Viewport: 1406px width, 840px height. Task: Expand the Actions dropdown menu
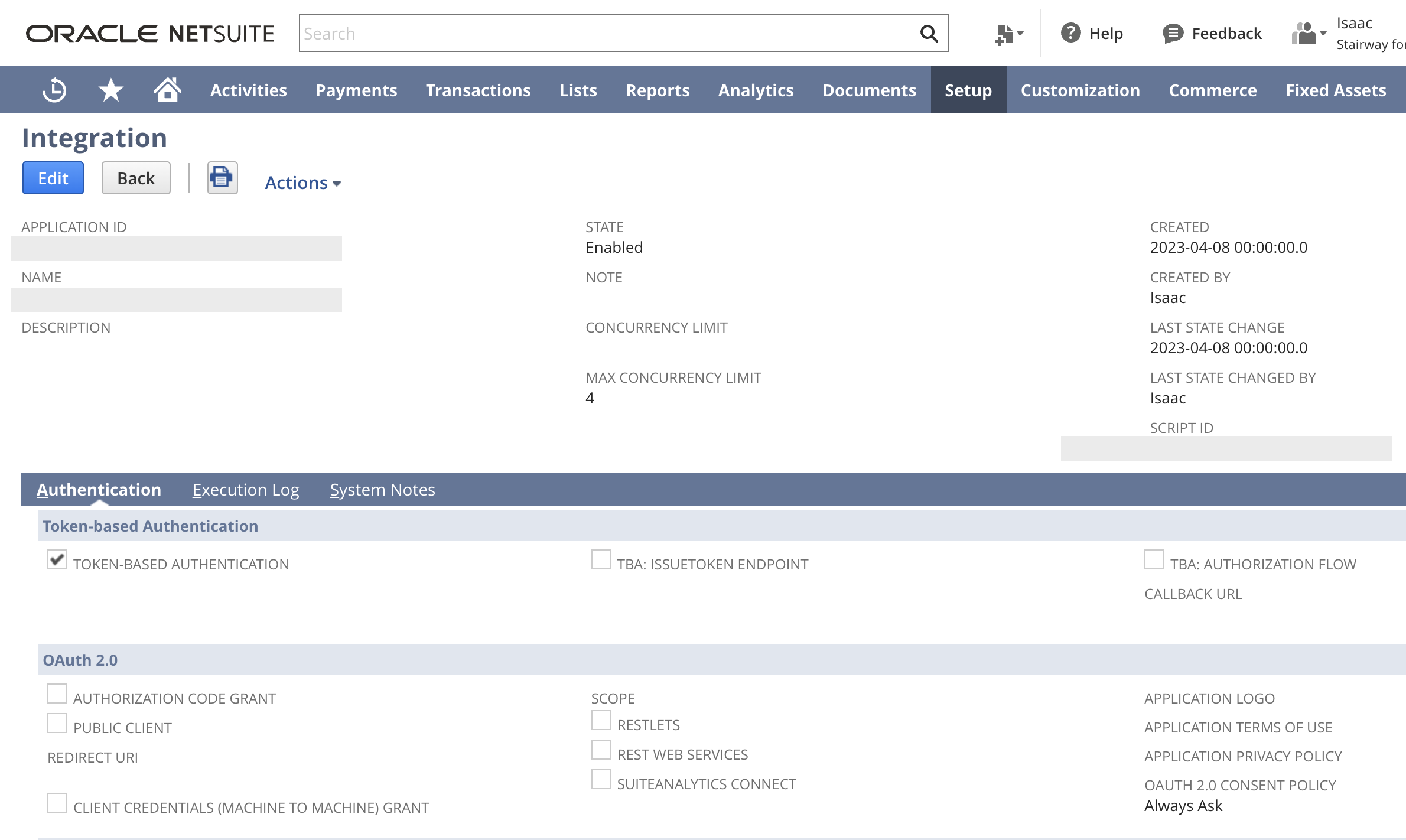tap(302, 183)
